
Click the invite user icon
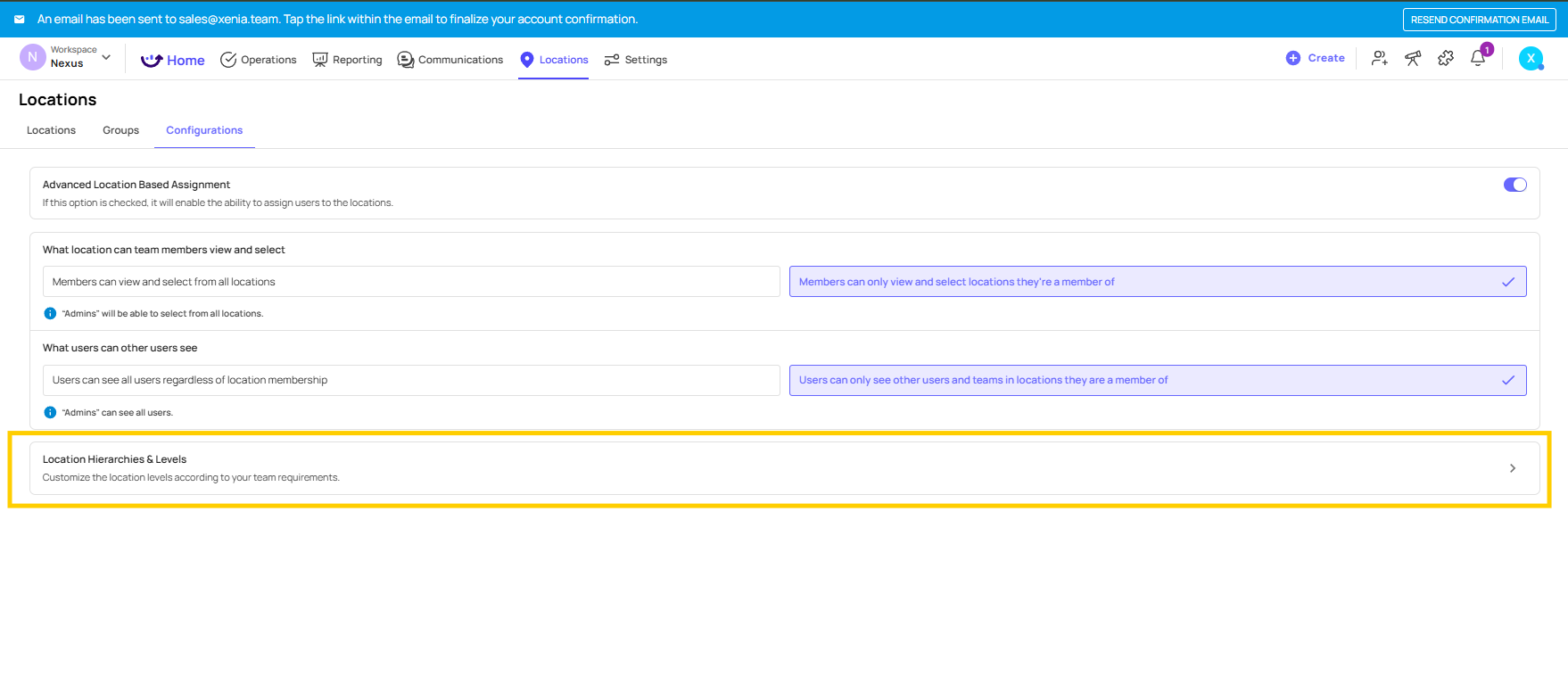click(1379, 59)
